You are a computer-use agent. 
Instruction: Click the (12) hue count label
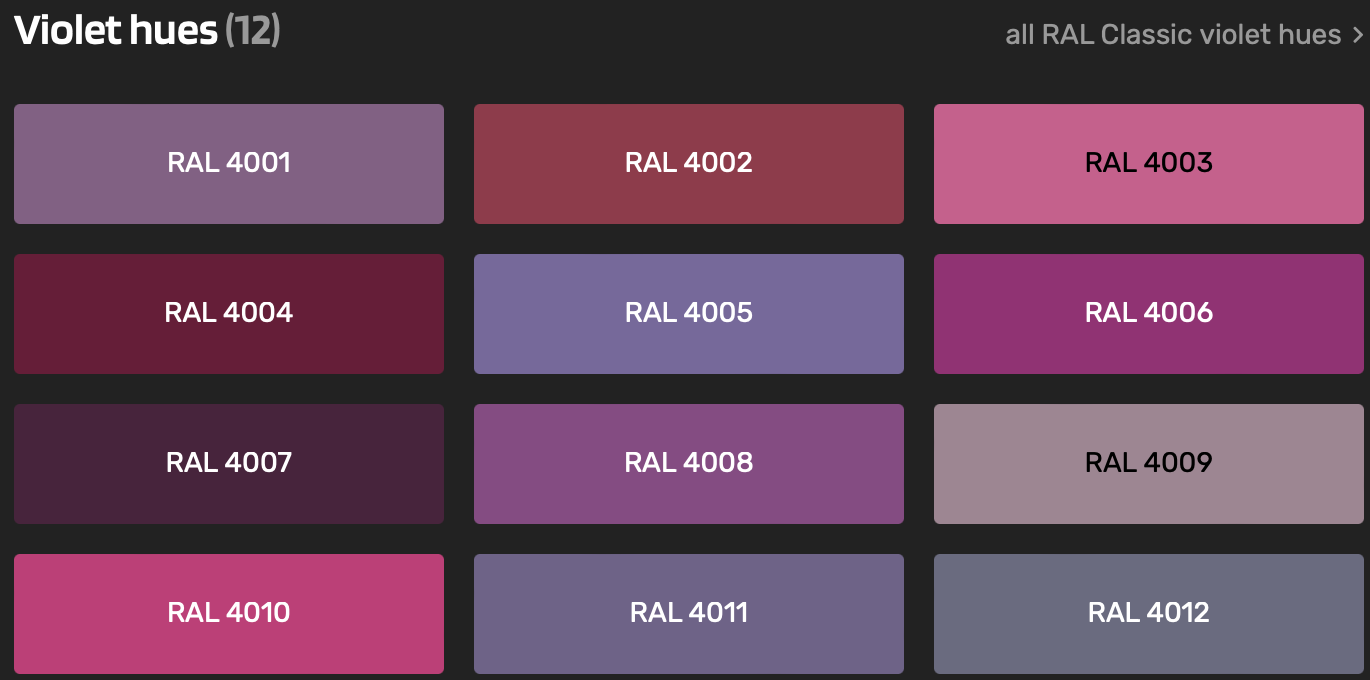point(252,32)
